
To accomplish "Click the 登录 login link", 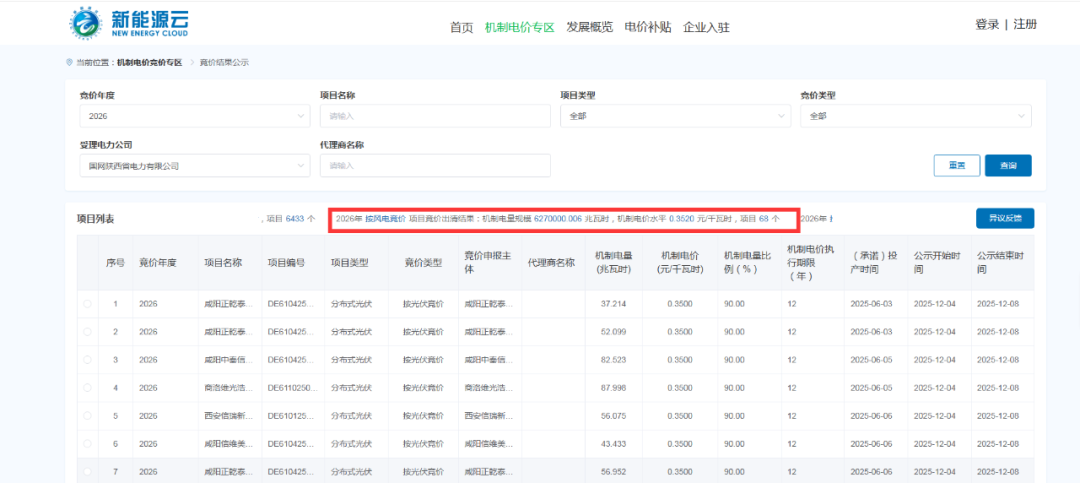I will [987, 24].
